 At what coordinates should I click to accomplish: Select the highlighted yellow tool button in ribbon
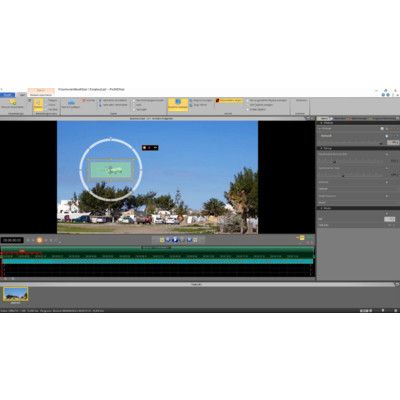tap(38, 105)
